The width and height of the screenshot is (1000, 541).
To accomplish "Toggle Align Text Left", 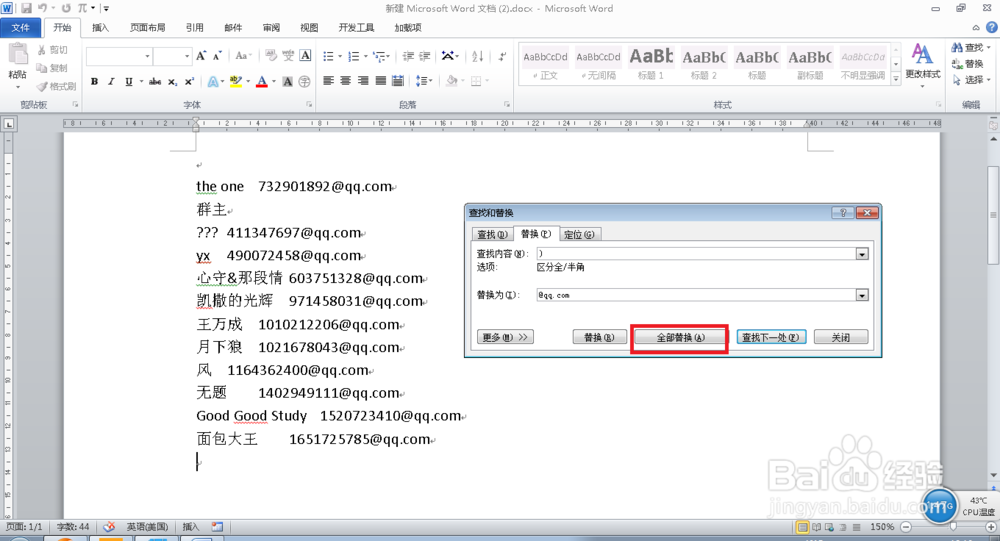I will [x=328, y=81].
